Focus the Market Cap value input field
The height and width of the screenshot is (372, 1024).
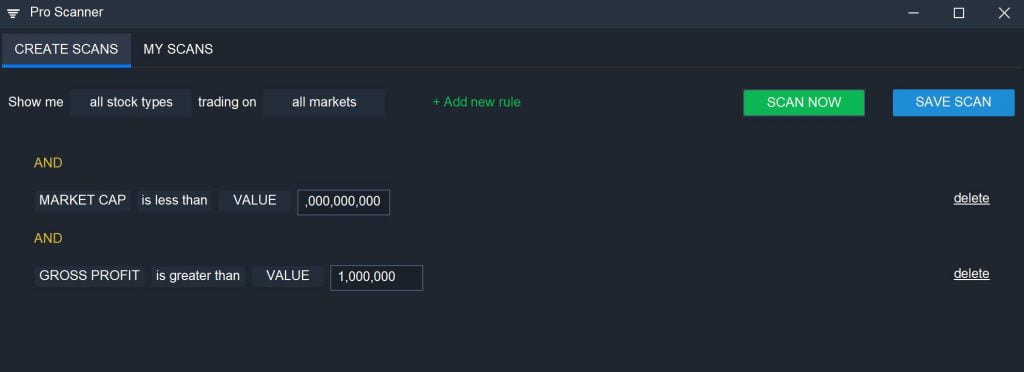click(x=344, y=202)
